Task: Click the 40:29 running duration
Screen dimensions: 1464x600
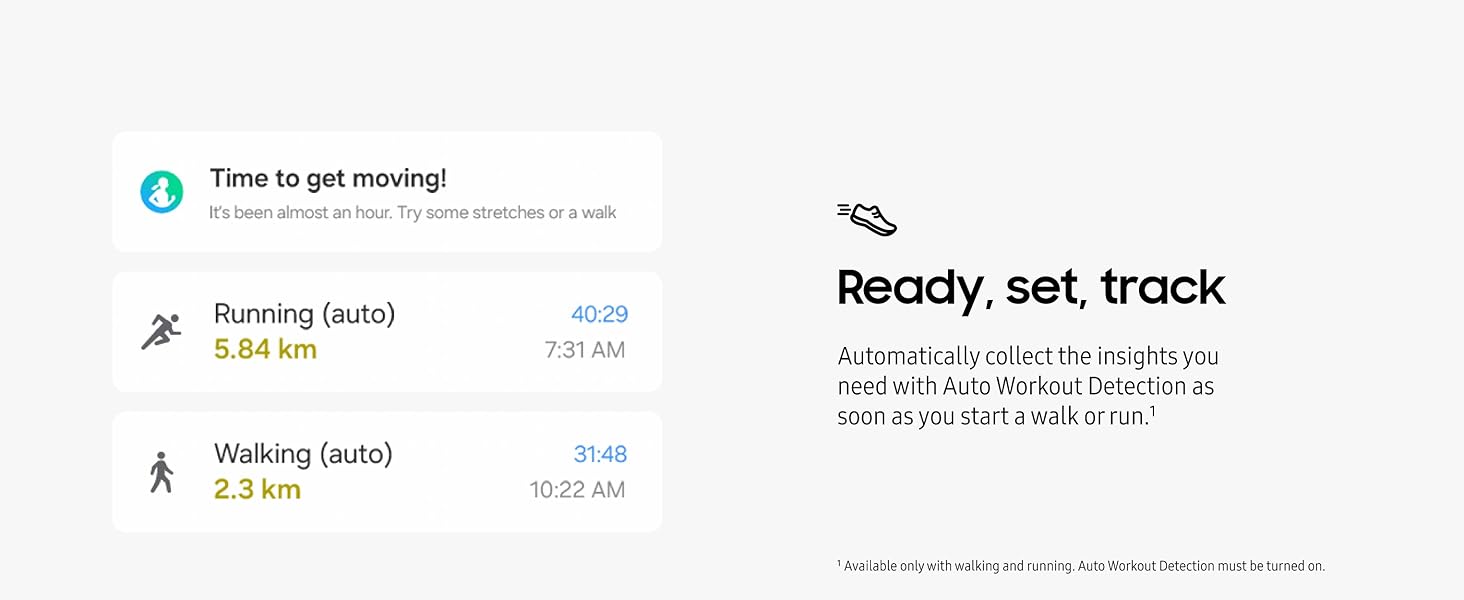Action: 599,314
